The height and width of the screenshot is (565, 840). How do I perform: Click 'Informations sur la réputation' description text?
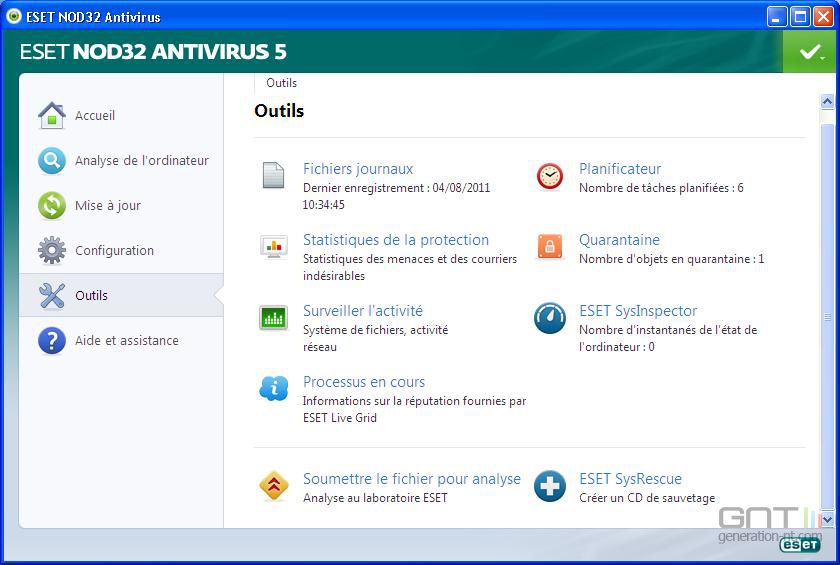[415, 409]
